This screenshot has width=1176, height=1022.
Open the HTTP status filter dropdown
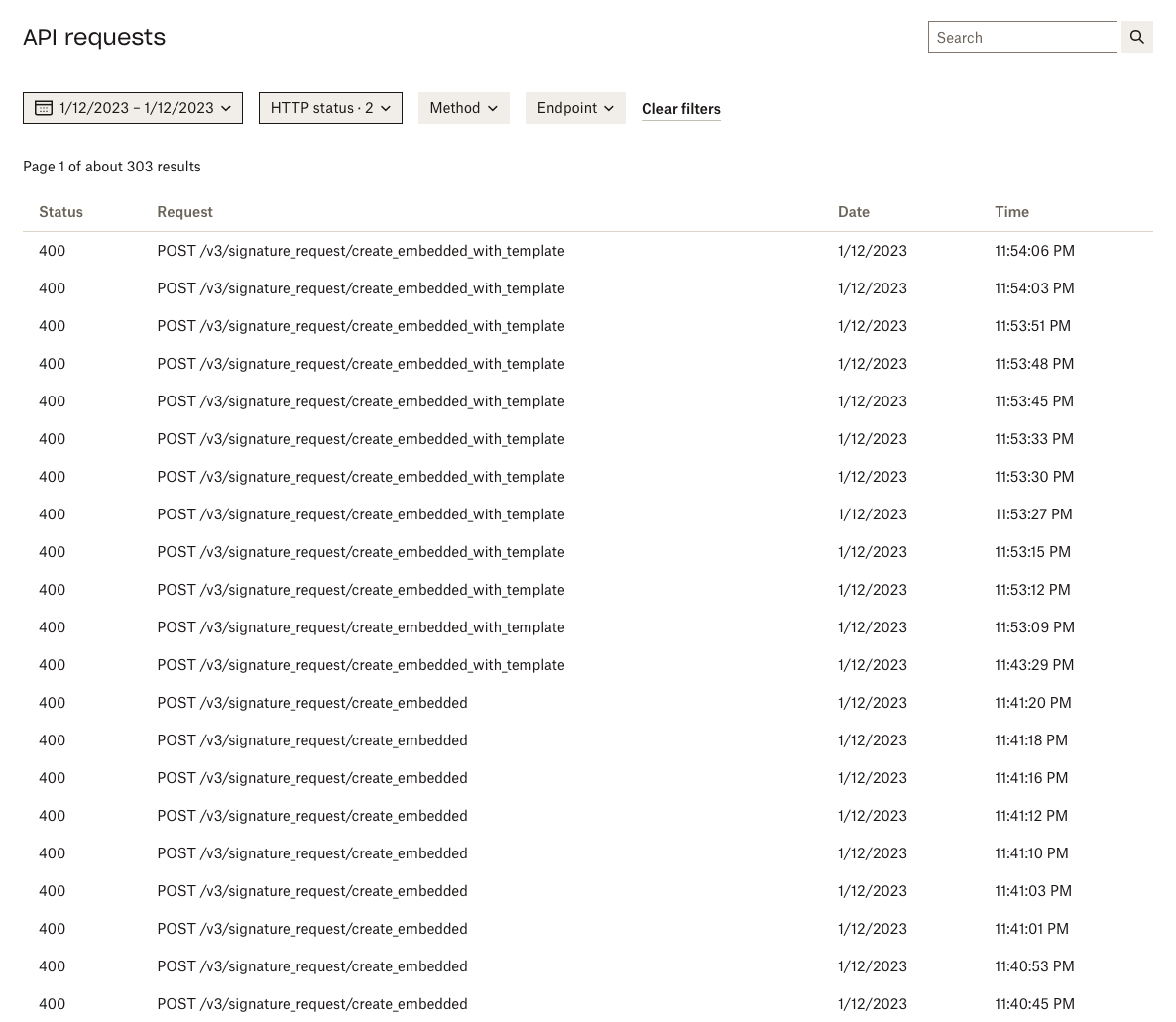(x=330, y=108)
